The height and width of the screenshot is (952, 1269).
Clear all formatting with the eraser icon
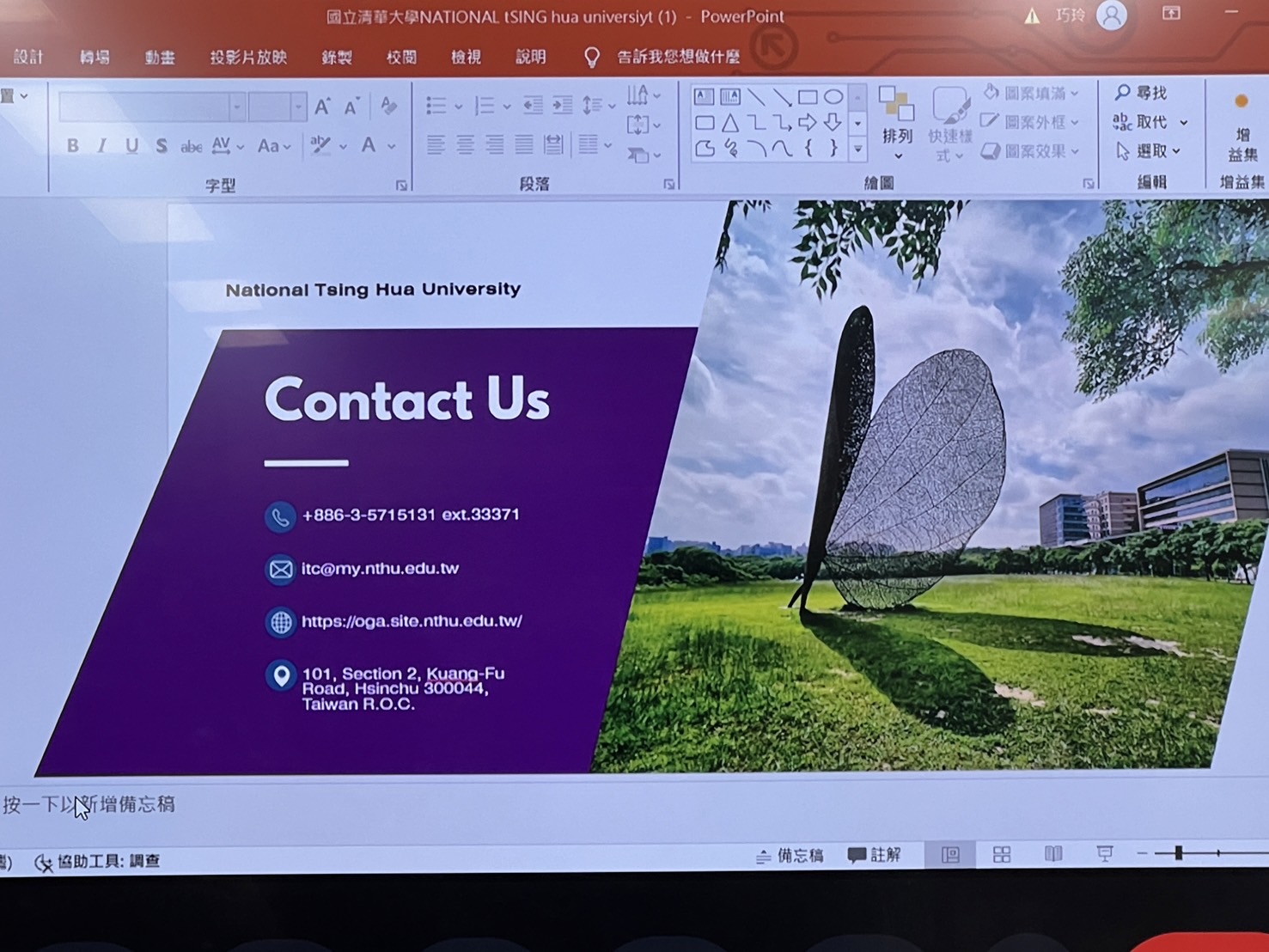click(x=388, y=107)
